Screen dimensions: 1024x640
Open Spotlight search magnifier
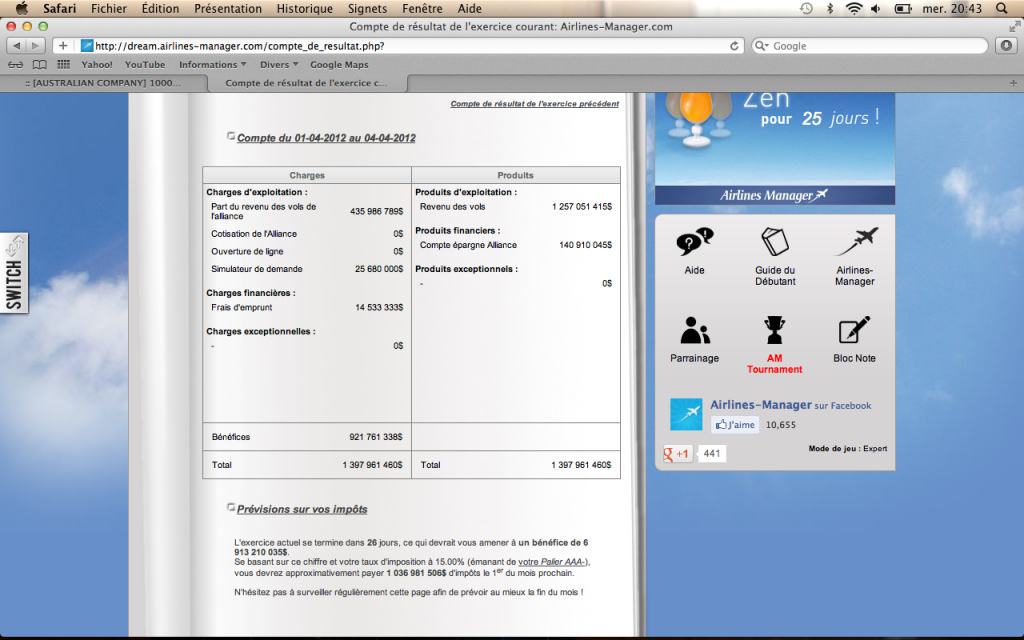coord(1002,8)
